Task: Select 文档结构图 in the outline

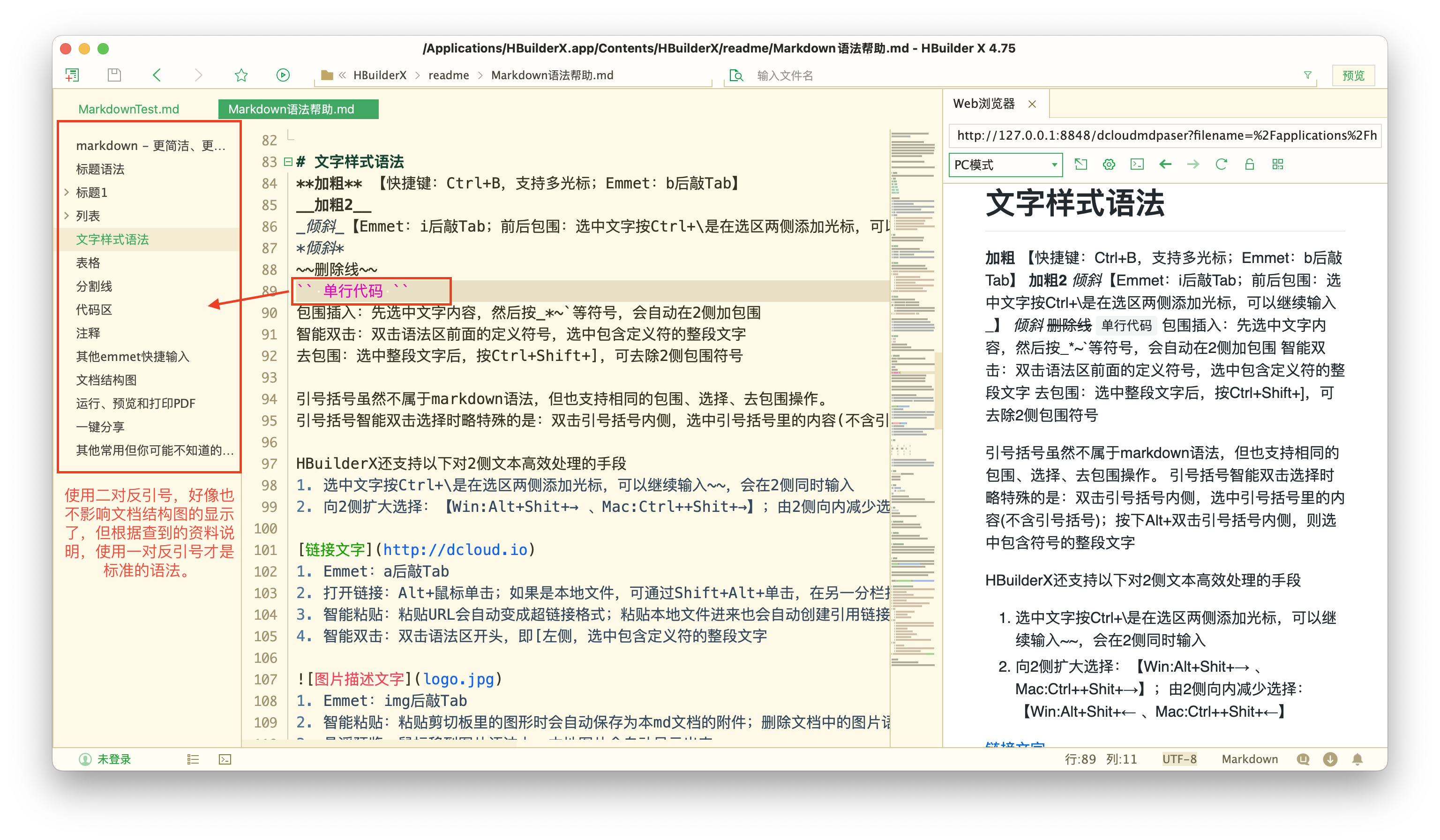Action: pos(106,380)
